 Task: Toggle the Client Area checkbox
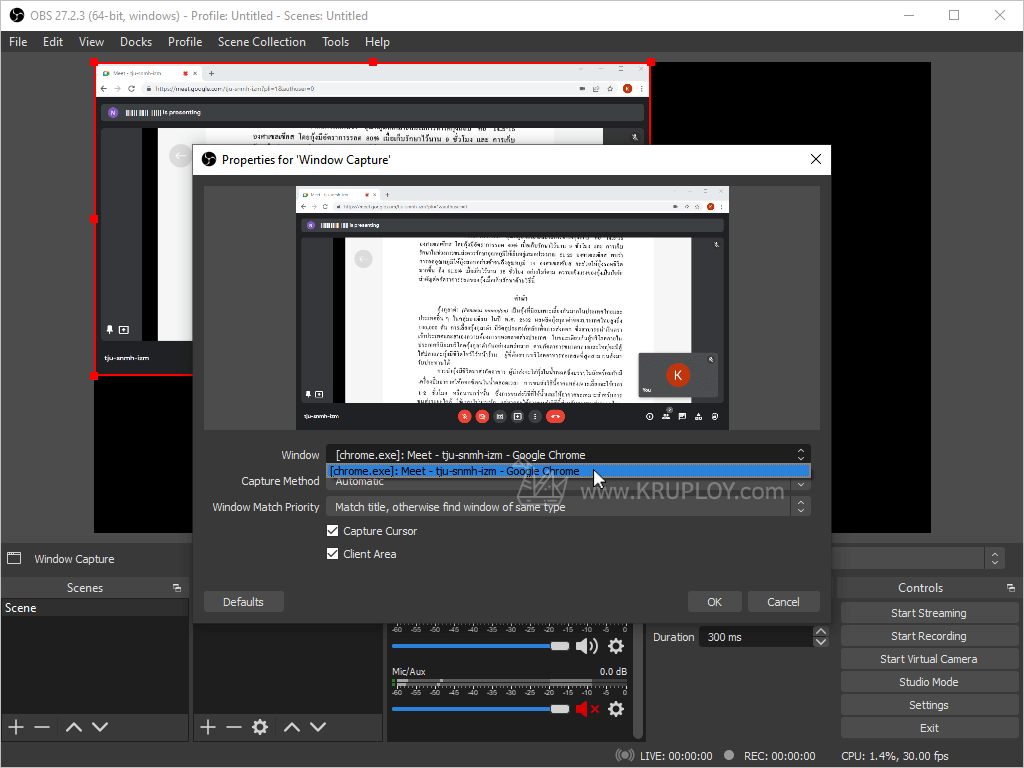point(332,553)
